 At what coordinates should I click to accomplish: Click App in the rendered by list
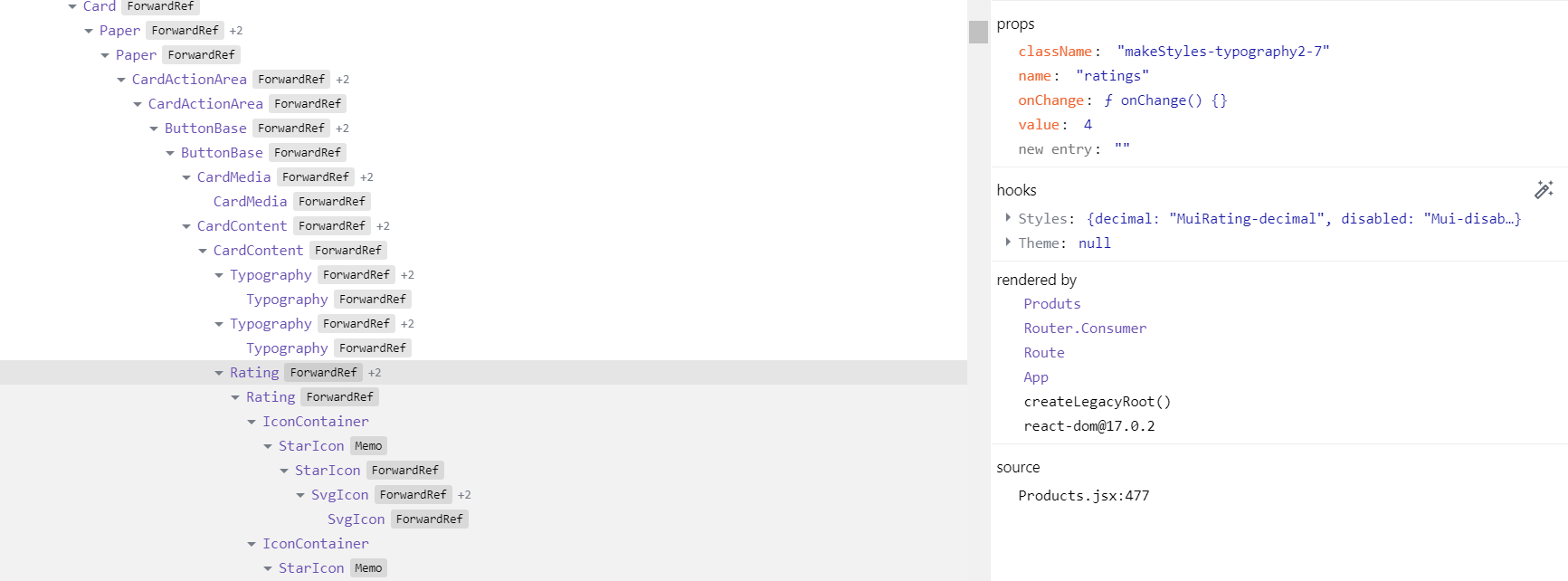click(x=1036, y=376)
